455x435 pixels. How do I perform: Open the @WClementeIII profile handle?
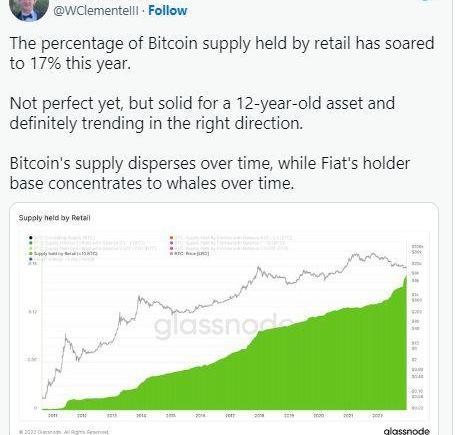click(96, 10)
